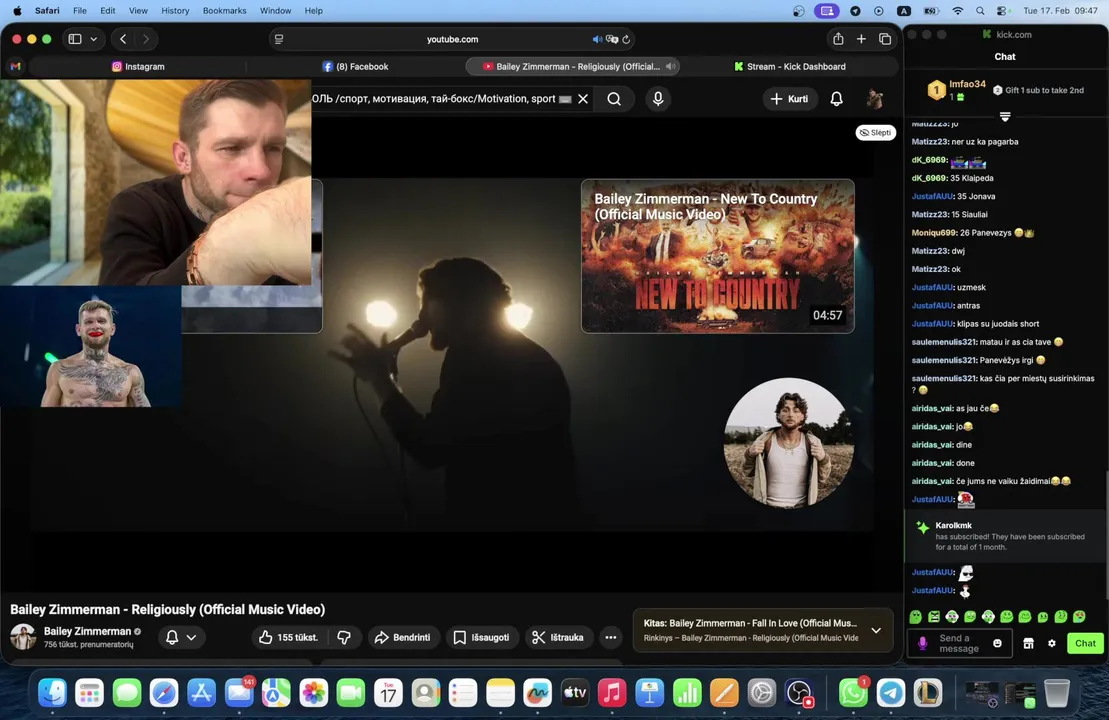
Task: Share the video via Bendrinti
Action: coord(402,637)
